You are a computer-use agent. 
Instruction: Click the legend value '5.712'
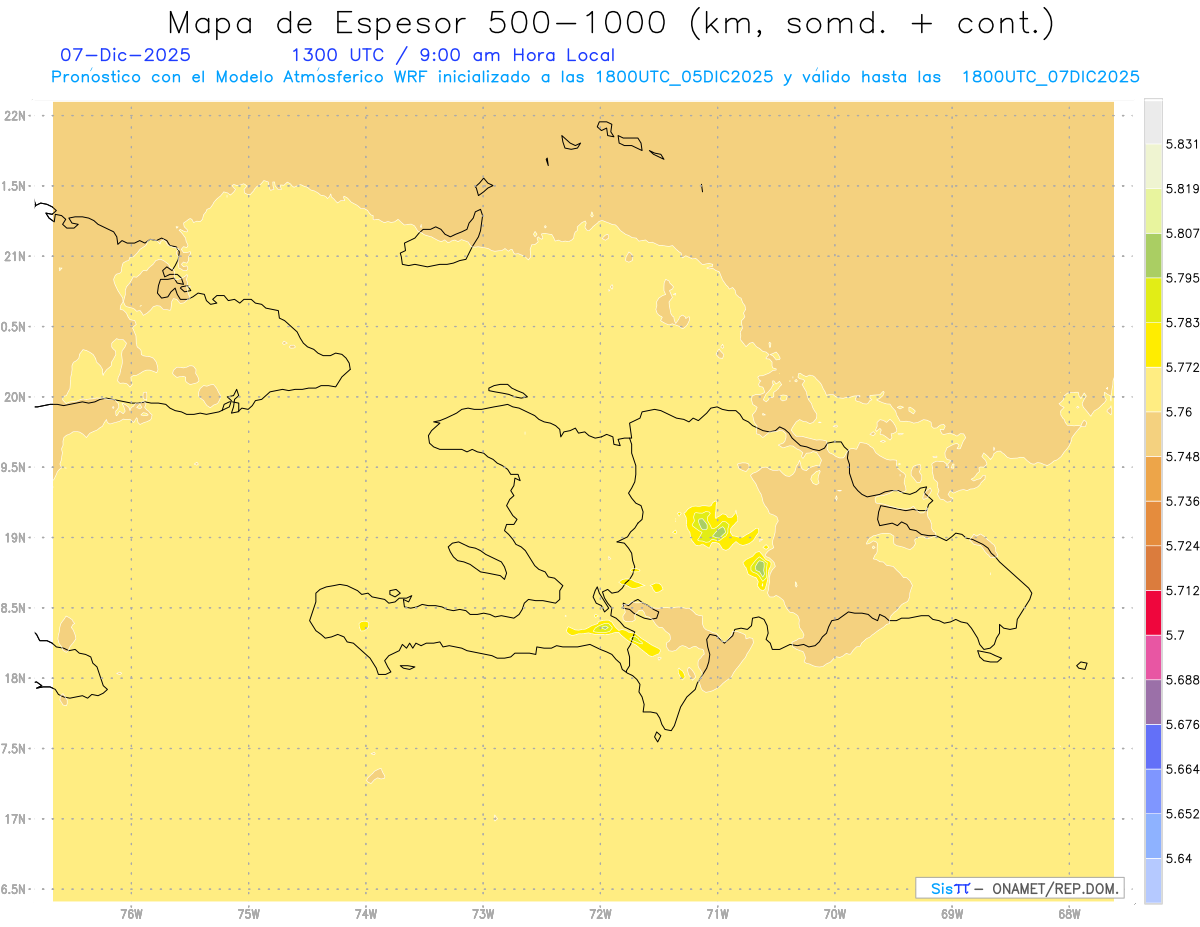pos(1183,590)
